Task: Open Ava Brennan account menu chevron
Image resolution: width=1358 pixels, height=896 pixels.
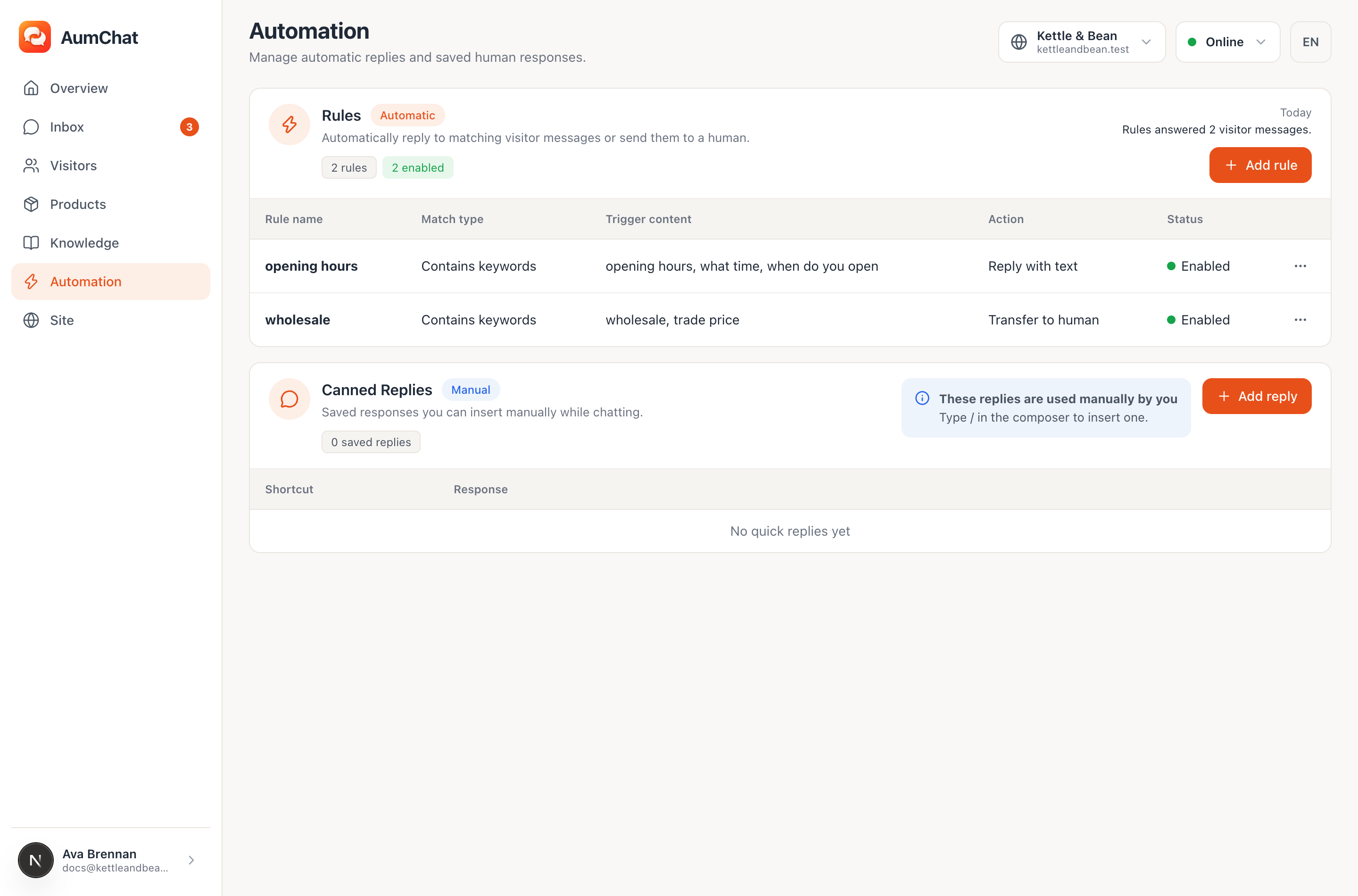Action: pos(191,860)
